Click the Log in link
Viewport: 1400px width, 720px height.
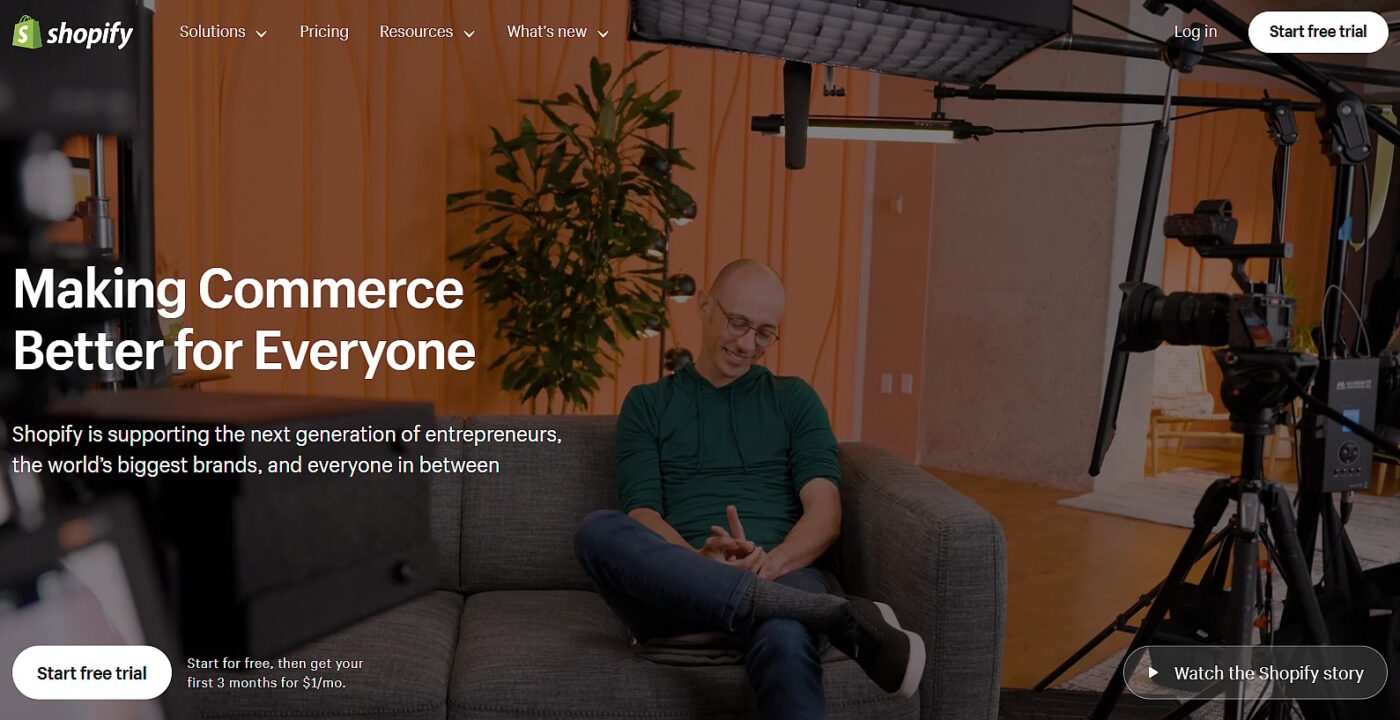pos(1195,32)
